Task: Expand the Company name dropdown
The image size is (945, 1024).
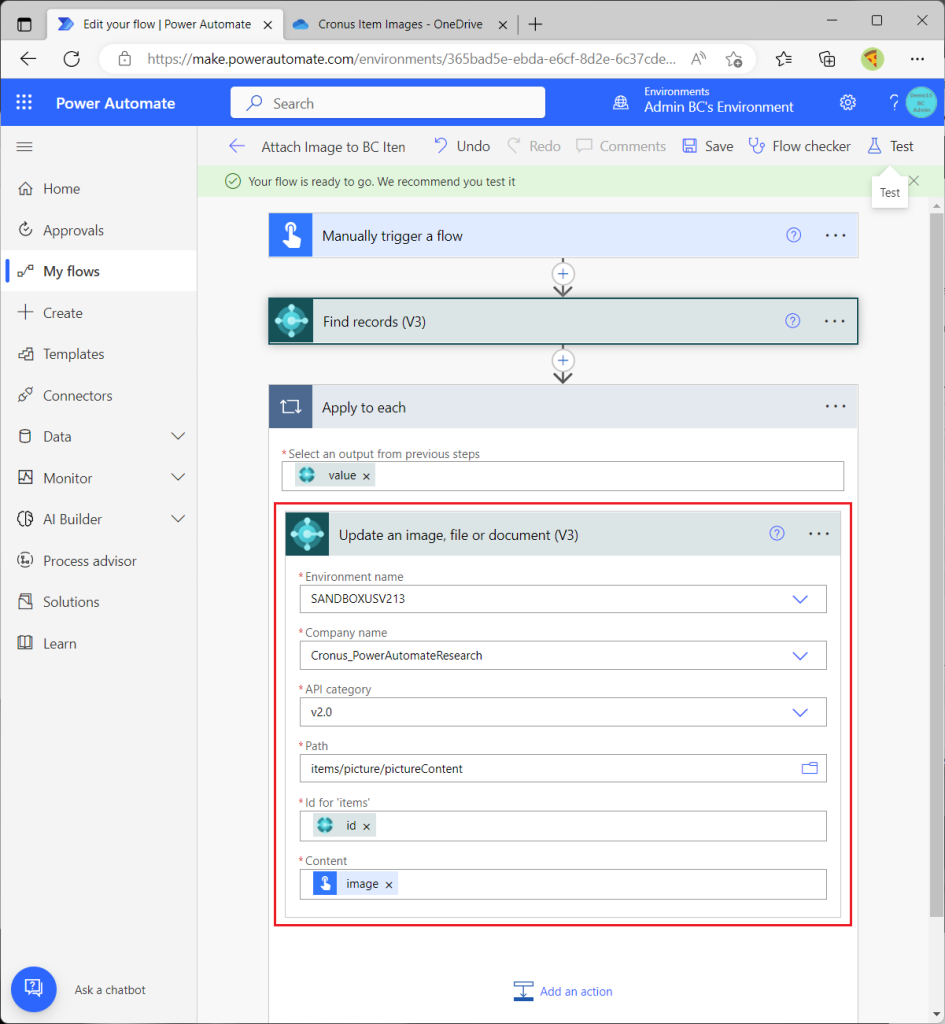Action: [800, 656]
